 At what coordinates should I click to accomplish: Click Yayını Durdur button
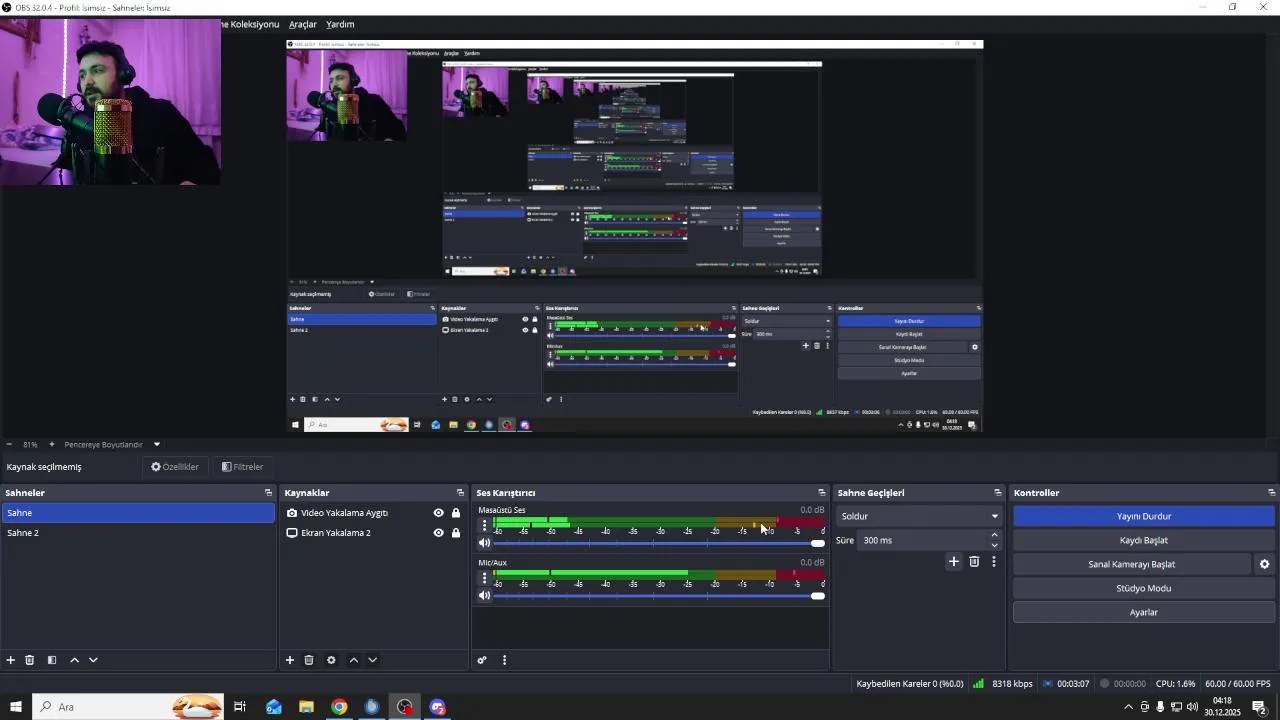(x=1144, y=516)
